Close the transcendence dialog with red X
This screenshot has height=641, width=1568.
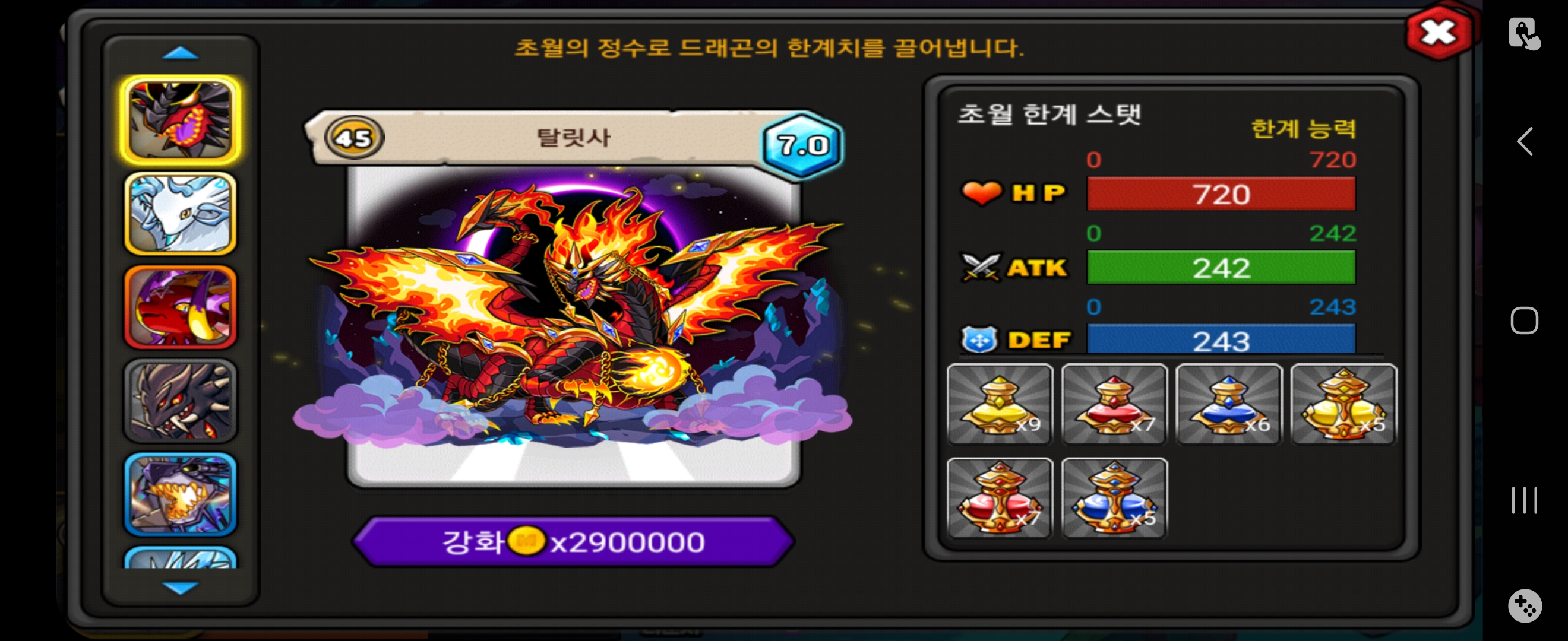(x=1438, y=33)
